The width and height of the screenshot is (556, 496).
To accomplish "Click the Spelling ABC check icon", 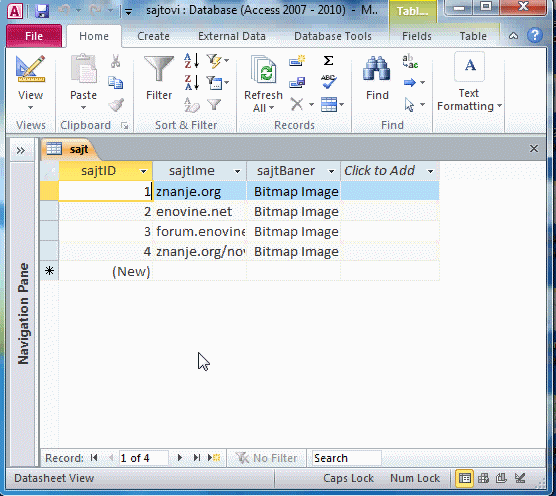I will 329,82.
